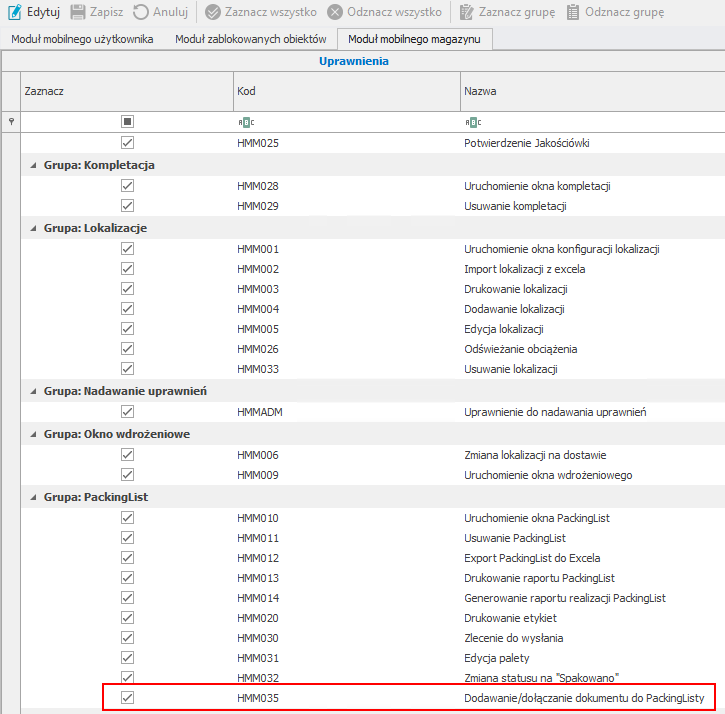Click the Anuluj undo arrow icon
This screenshot has height=714, width=725.
coord(141,13)
